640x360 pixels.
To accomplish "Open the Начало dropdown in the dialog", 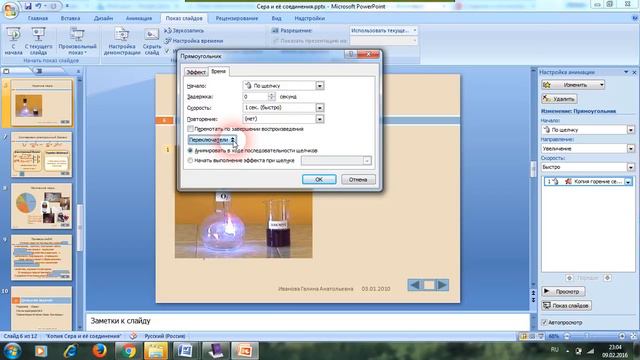I will pyautogui.click(x=320, y=86).
